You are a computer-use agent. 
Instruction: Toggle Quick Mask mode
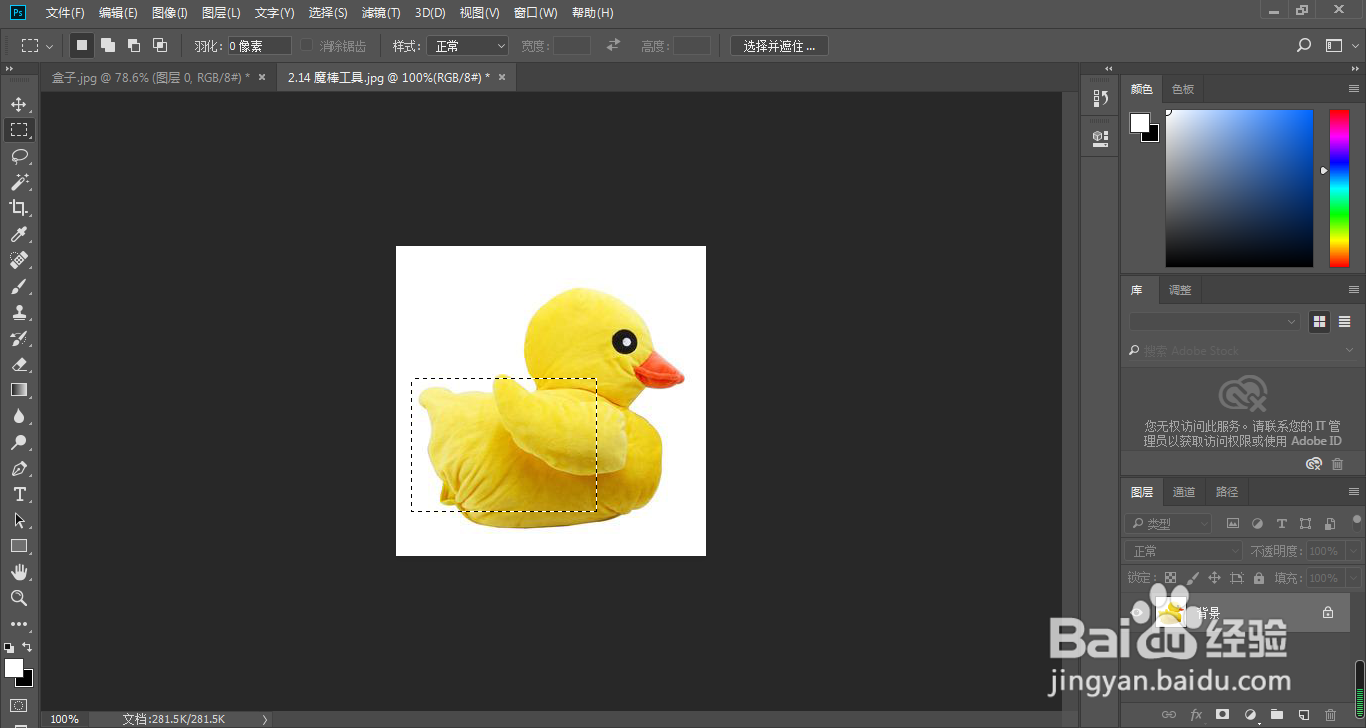pos(19,705)
